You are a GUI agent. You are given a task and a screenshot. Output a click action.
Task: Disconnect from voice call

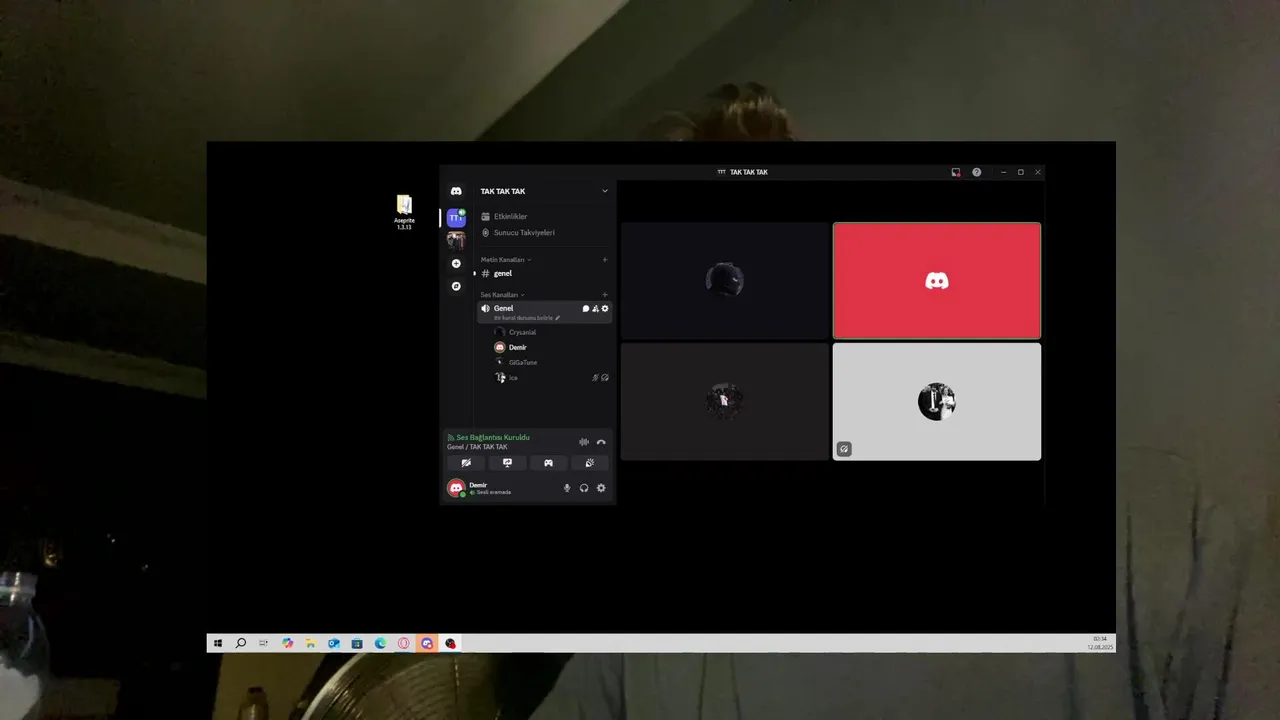(601, 442)
